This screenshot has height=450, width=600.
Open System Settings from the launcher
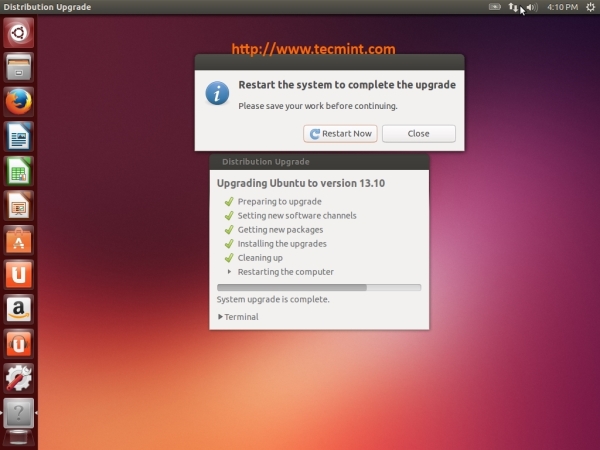tap(18, 378)
